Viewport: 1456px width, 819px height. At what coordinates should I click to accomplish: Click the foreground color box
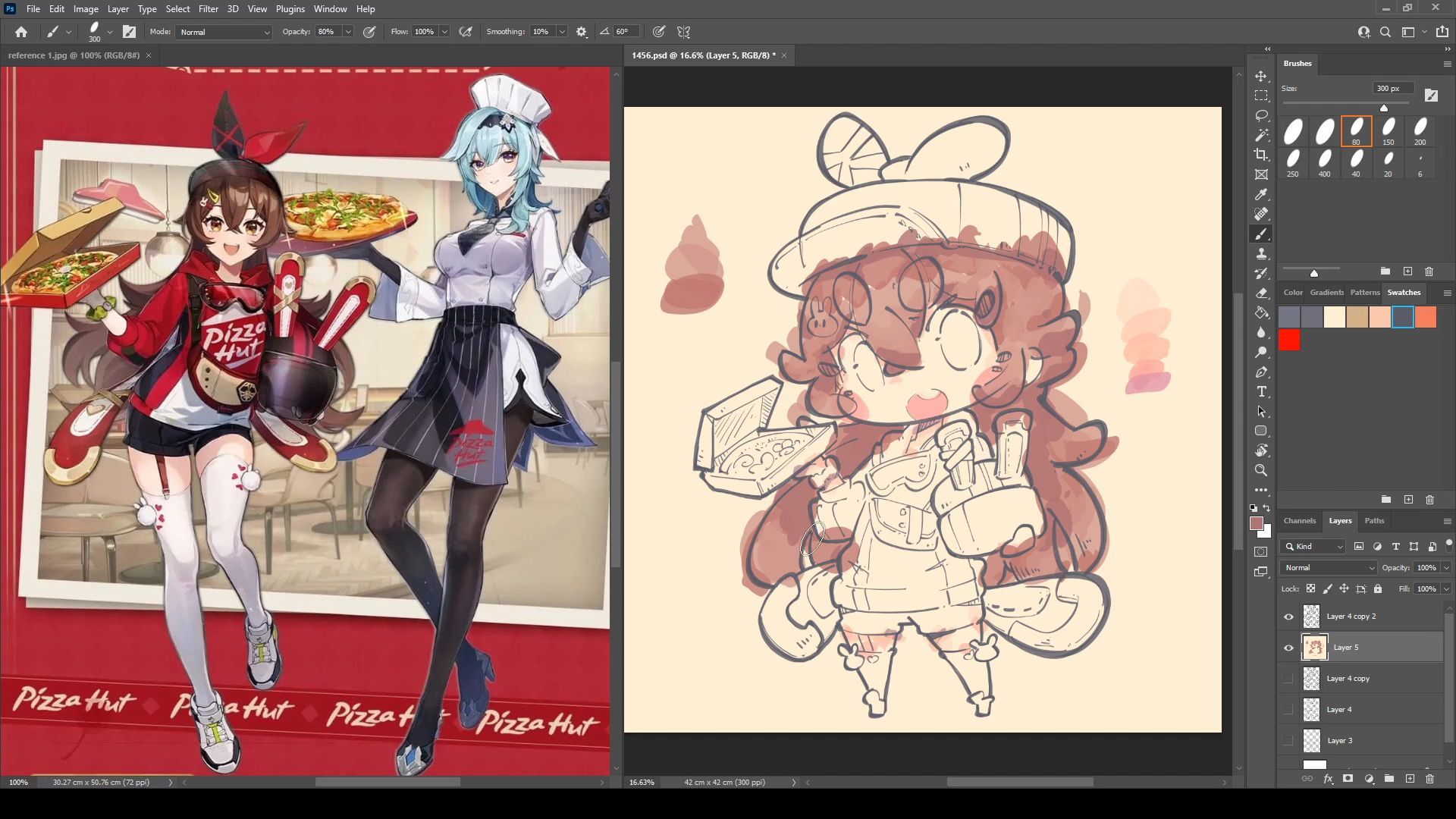[x=1257, y=524]
